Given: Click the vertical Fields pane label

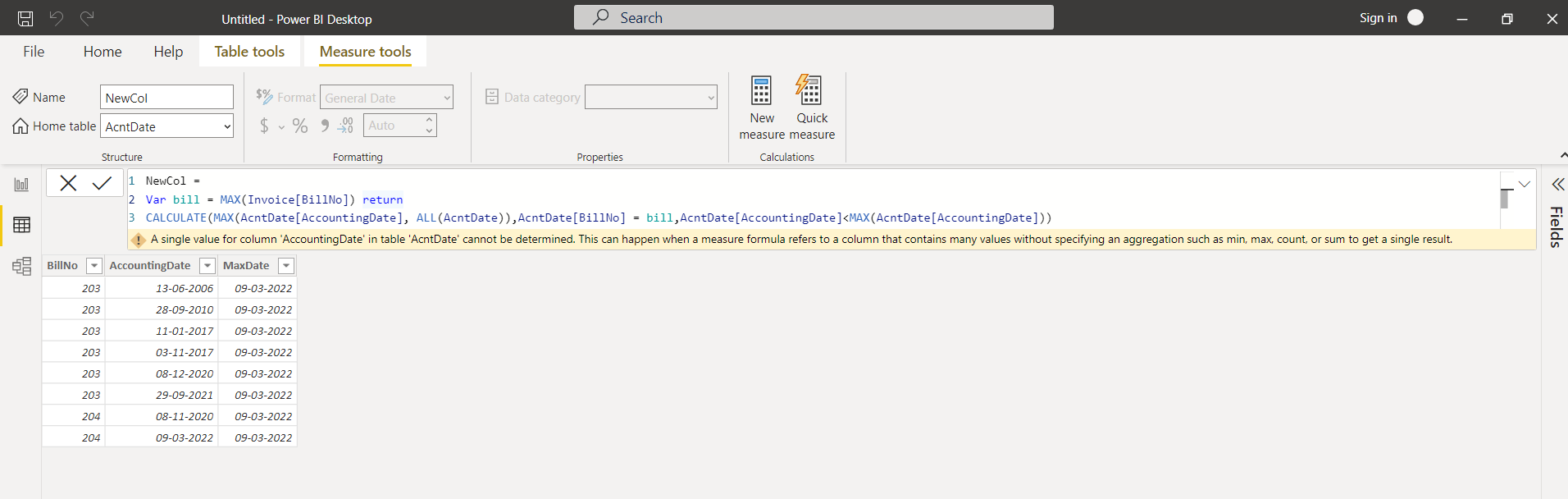Looking at the screenshot, I should tap(1556, 227).
